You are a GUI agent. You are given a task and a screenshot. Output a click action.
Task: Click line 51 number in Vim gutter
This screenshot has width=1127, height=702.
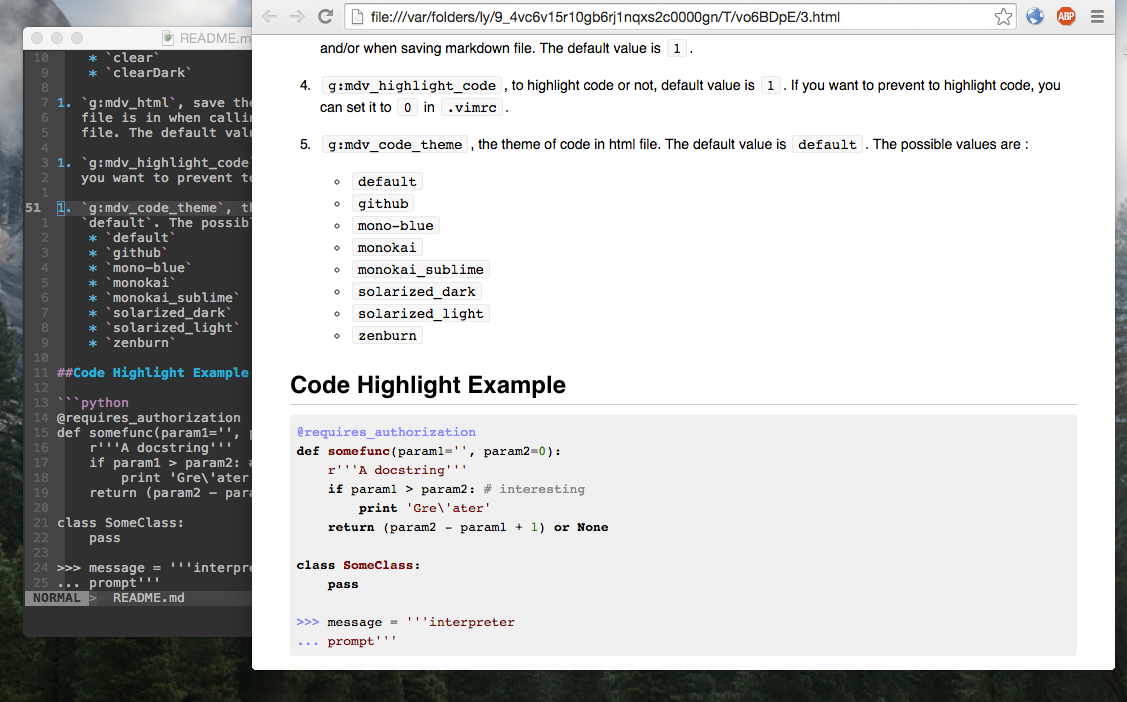click(x=33, y=208)
